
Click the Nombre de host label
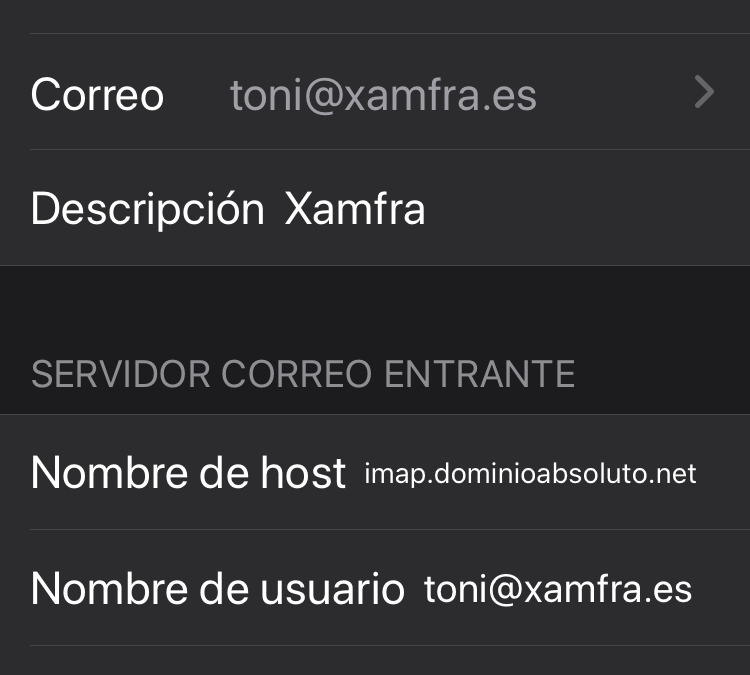[x=188, y=473]
